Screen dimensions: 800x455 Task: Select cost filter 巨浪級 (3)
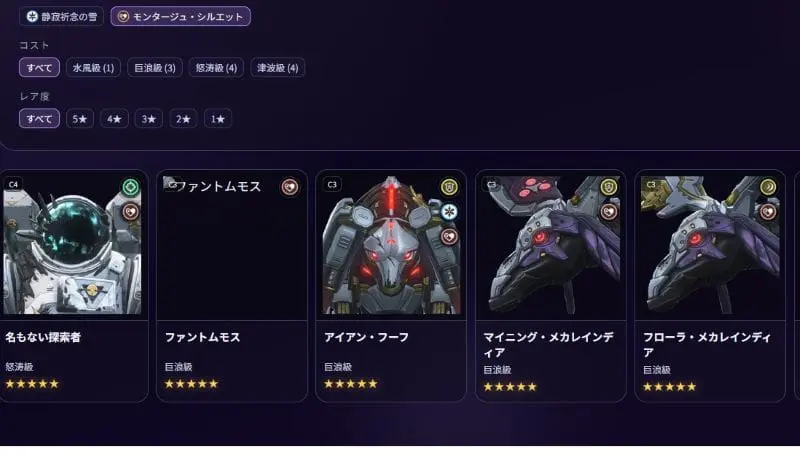pyautogui.click(x=155, y=68)
